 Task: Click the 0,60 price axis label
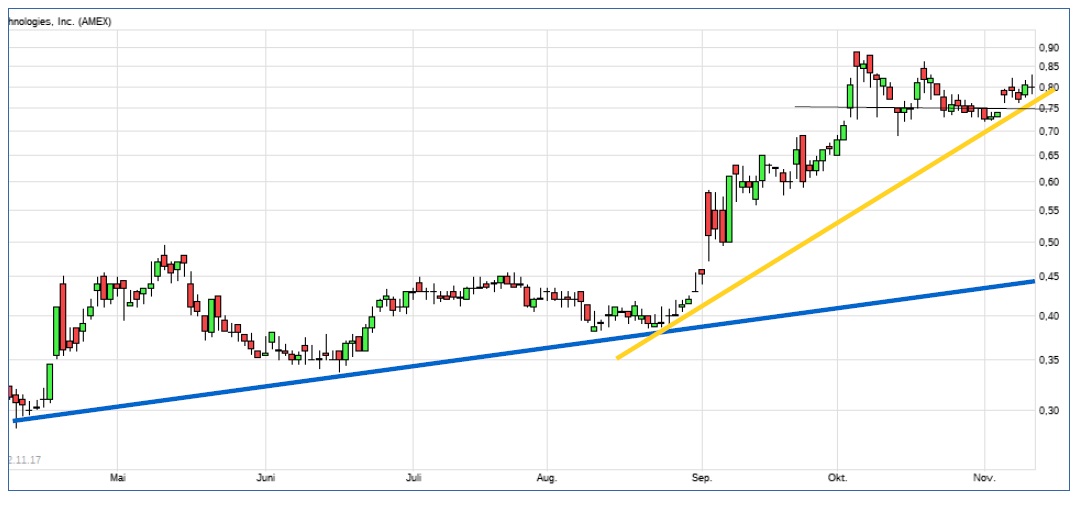click(x=1048, y=182)
